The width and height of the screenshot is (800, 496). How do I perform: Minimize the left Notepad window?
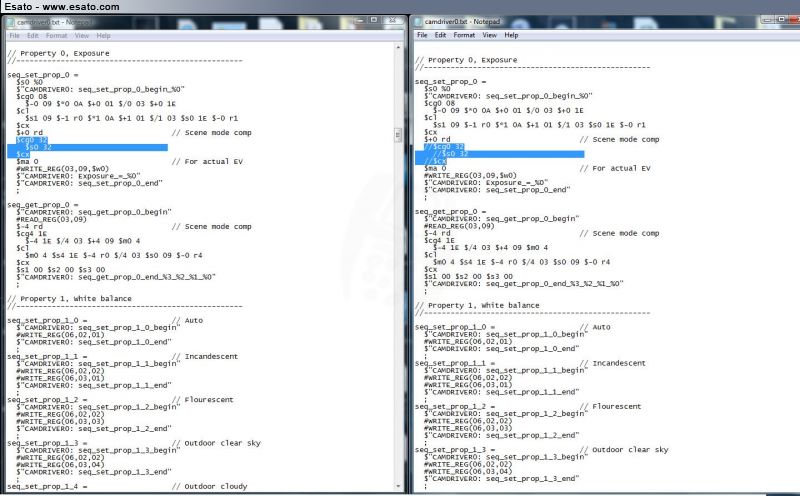click(360, 20)
